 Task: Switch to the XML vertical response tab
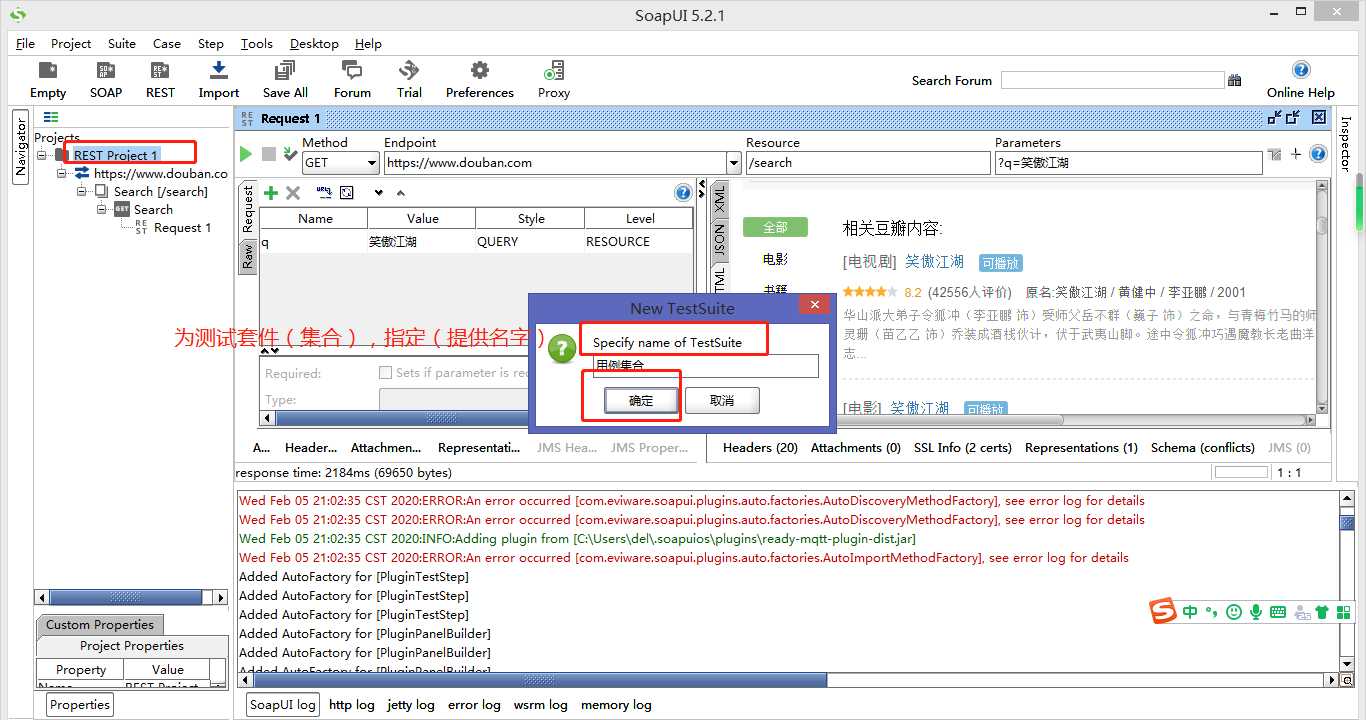click(x=720, y=198)
